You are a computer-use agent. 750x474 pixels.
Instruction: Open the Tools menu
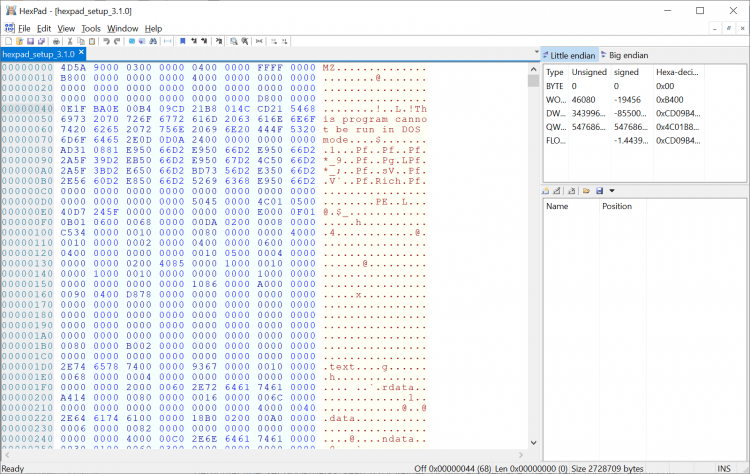coord(91,28)
